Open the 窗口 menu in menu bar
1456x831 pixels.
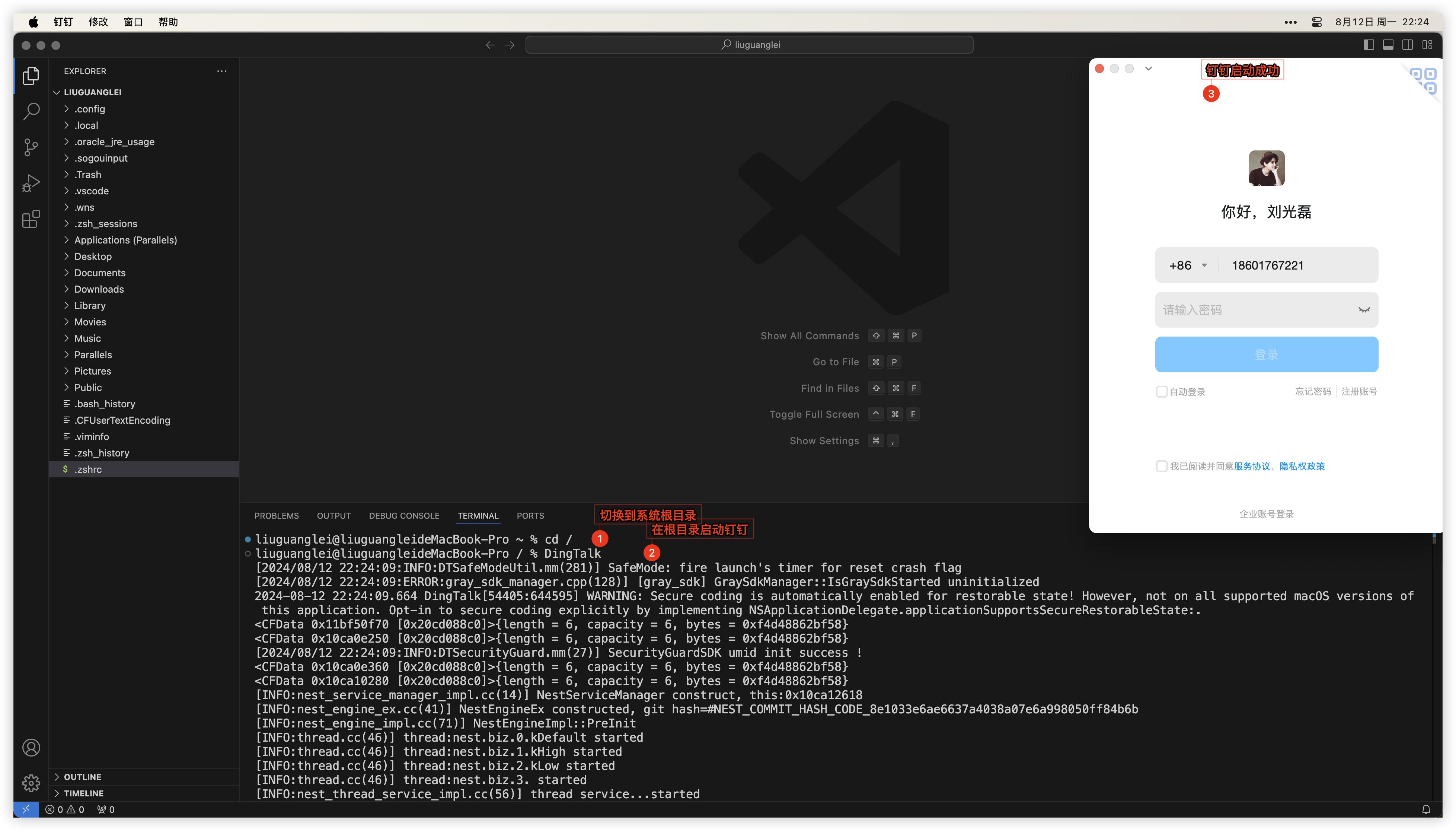[x=133, y=22]
